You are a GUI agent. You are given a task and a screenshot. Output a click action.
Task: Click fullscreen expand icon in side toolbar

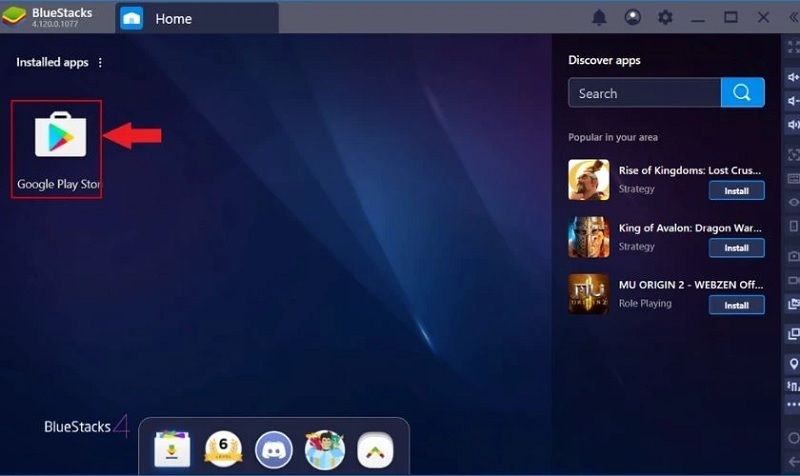pyautogui.click(x=793, y=47)
